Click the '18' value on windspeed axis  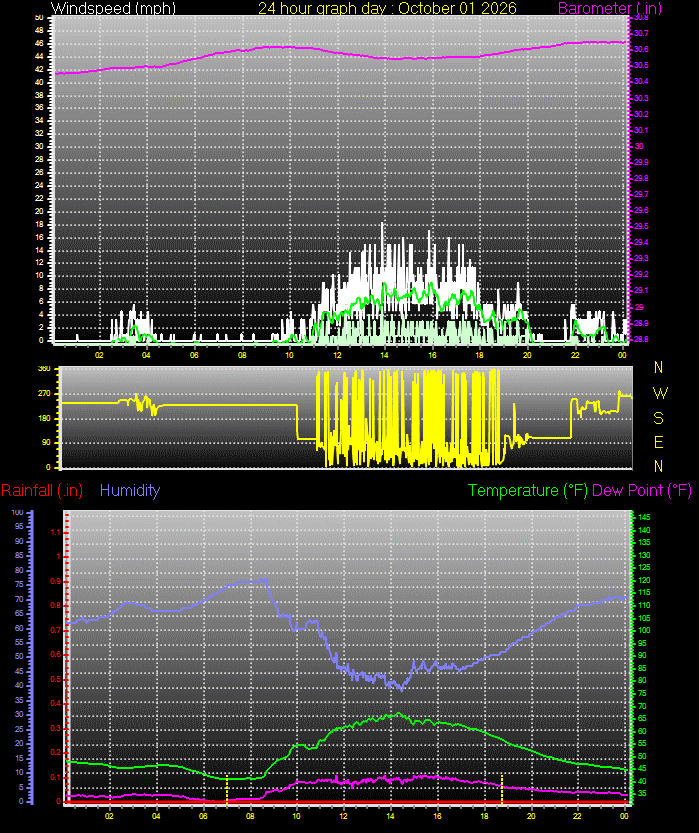point(39,224)
